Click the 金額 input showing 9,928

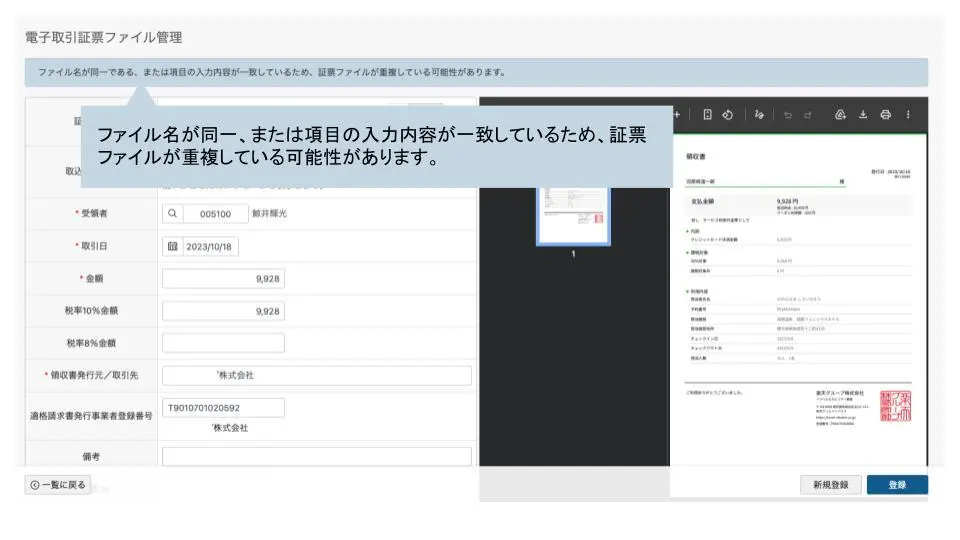coord(223,279)
